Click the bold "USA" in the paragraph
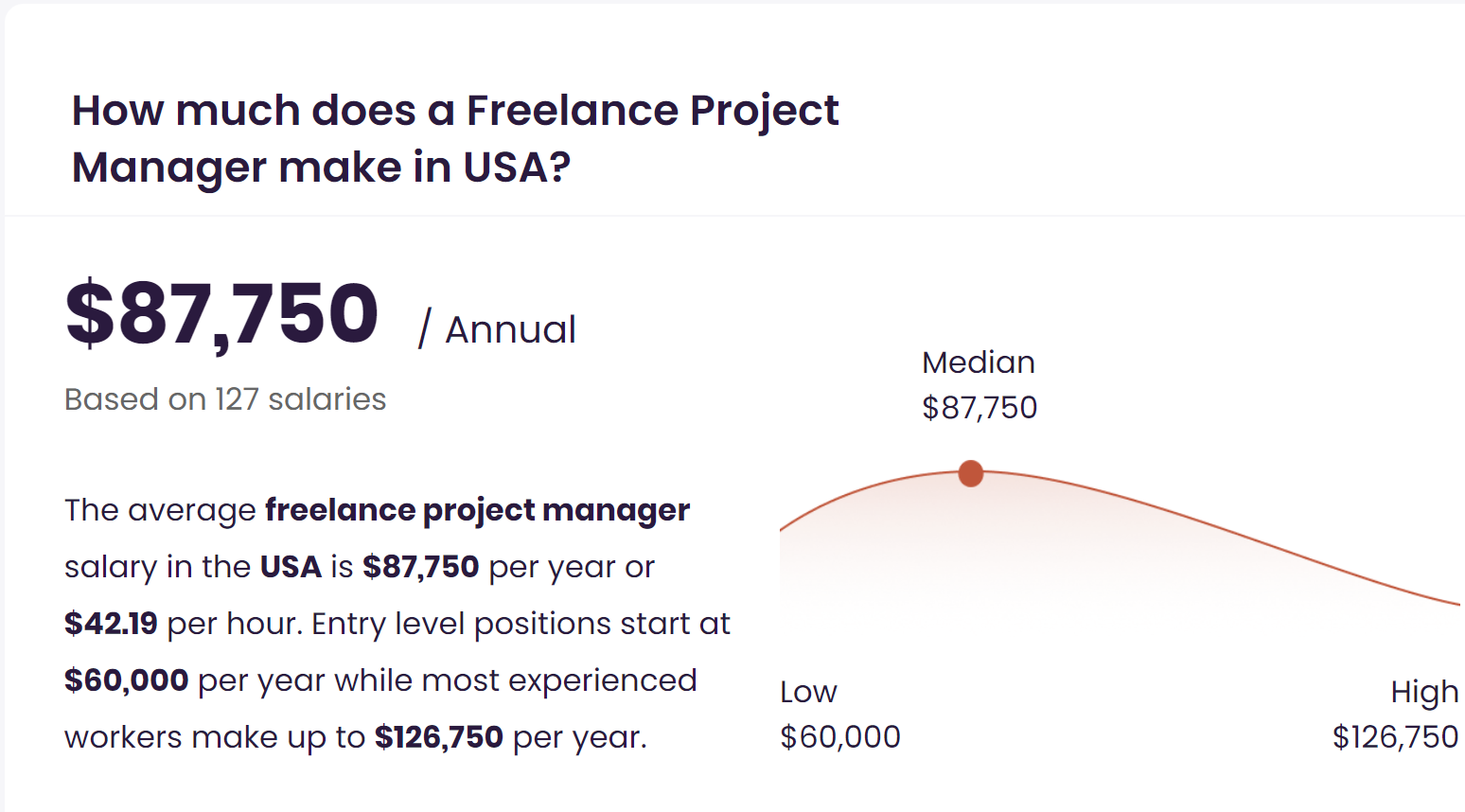This screenshot has height=812, width=1465. pyautogui.click(x=291, y=567)
